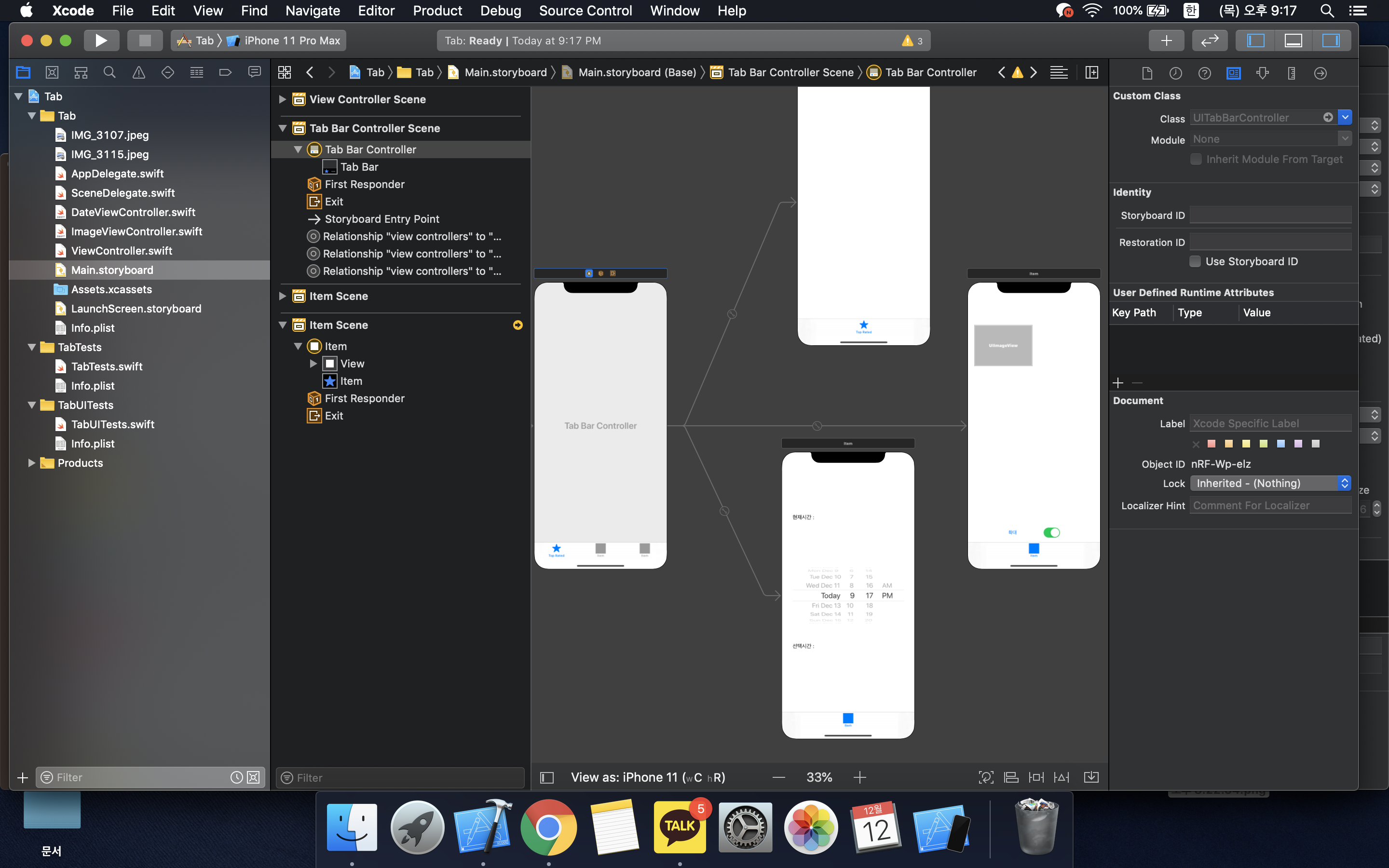The height and width of the screenshot is (868, 1389).
Task: Click View as: iPhone 11 button
Action: [x=647, y=777]
